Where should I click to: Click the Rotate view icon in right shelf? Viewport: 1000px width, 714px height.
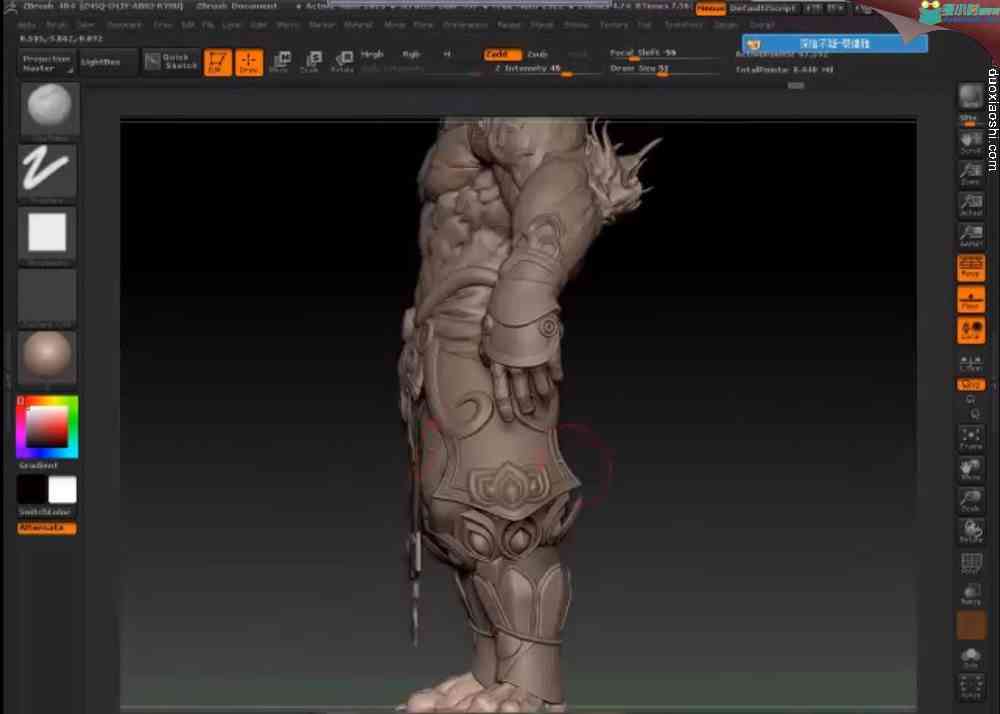coord(971,531)
